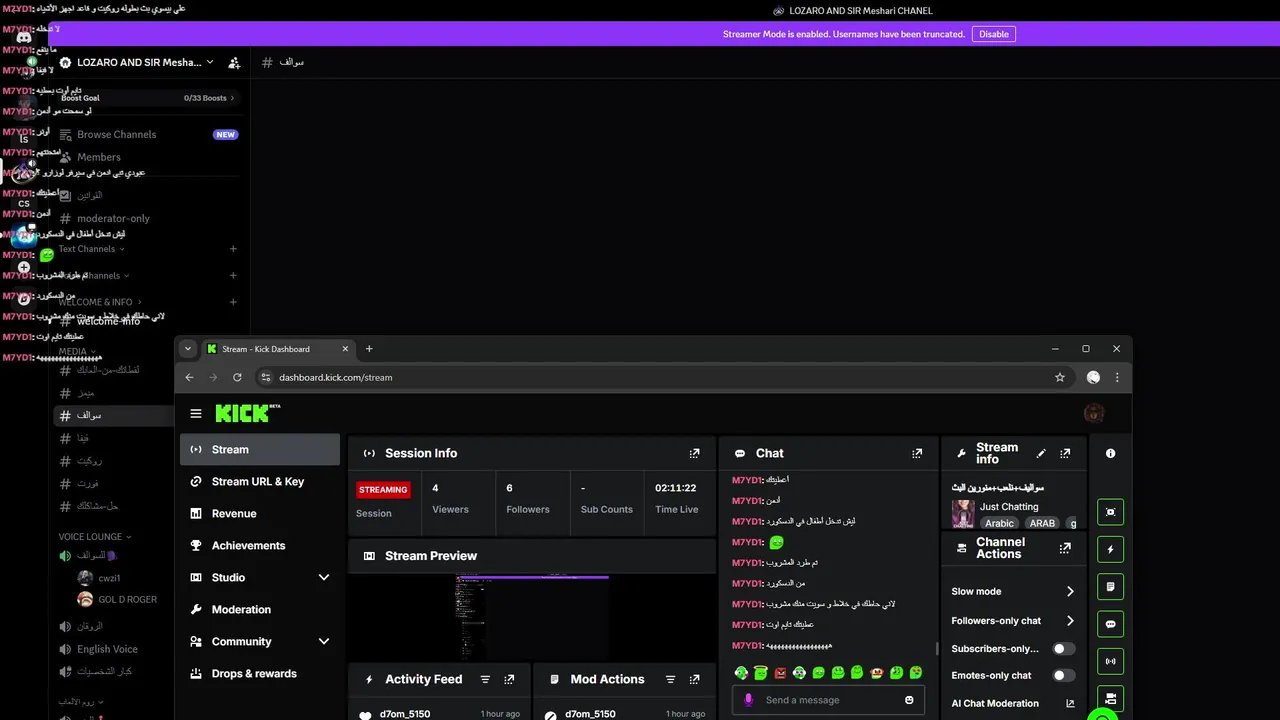Click the Boost Goal progress bar
This screenshot has width=1280, height=720.
click(x=148, y=98)
